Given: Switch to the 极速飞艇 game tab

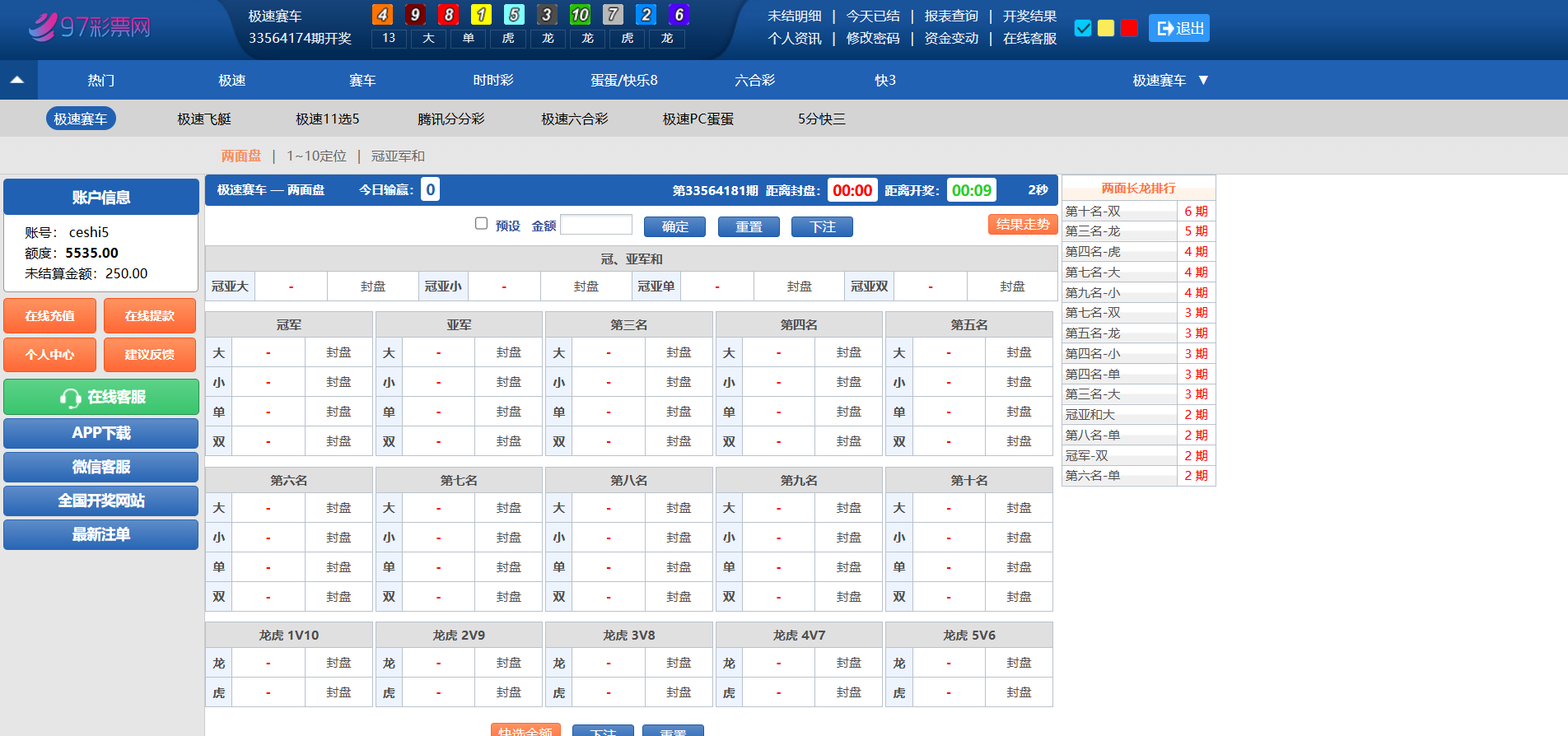Looking at the screenshot, I should coord(204,119).
